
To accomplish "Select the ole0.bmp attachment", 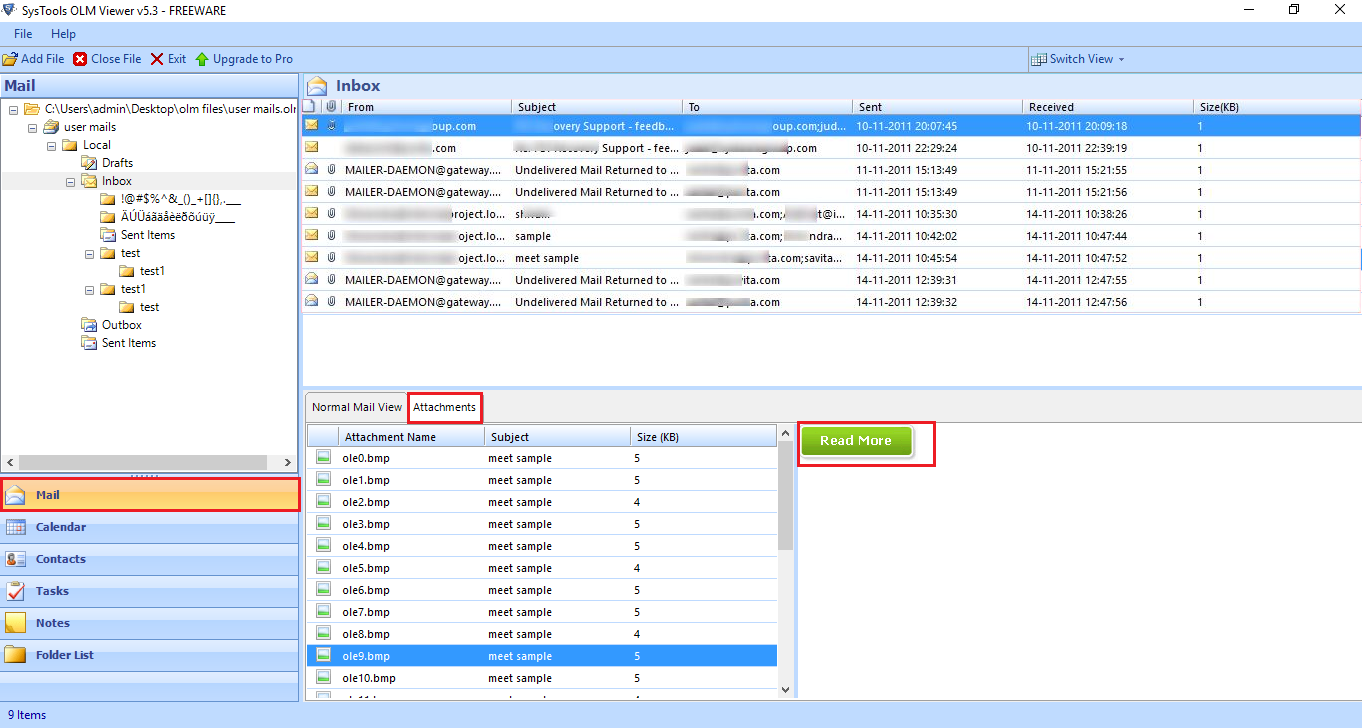I will click(541, 458).
